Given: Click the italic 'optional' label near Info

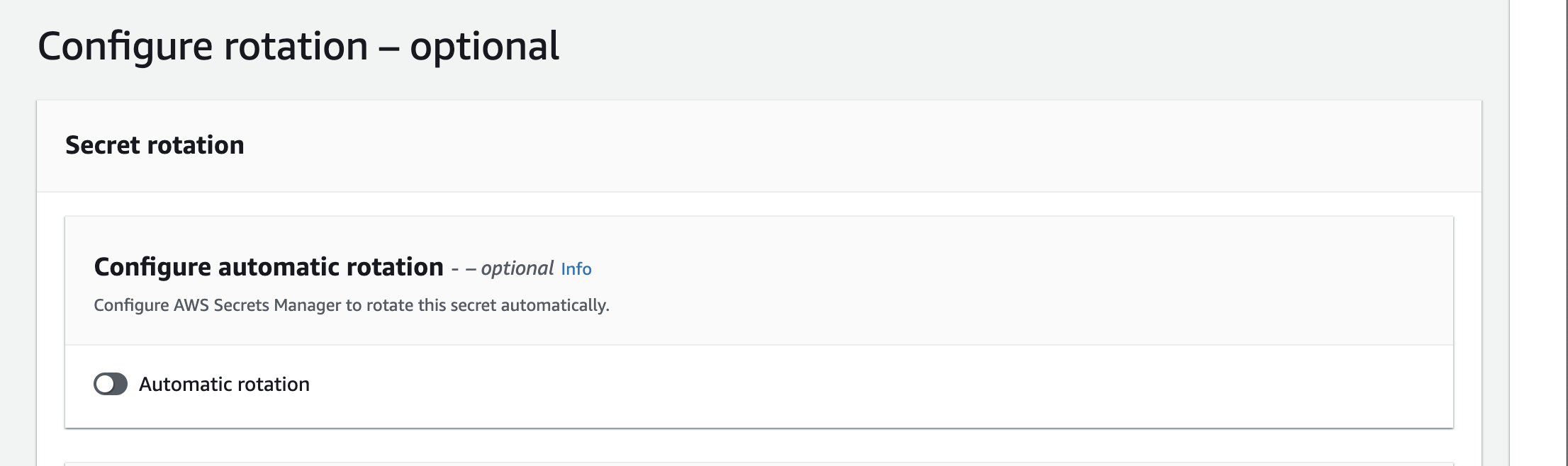Looking at the screenshot, I should [x=517, y=268].
